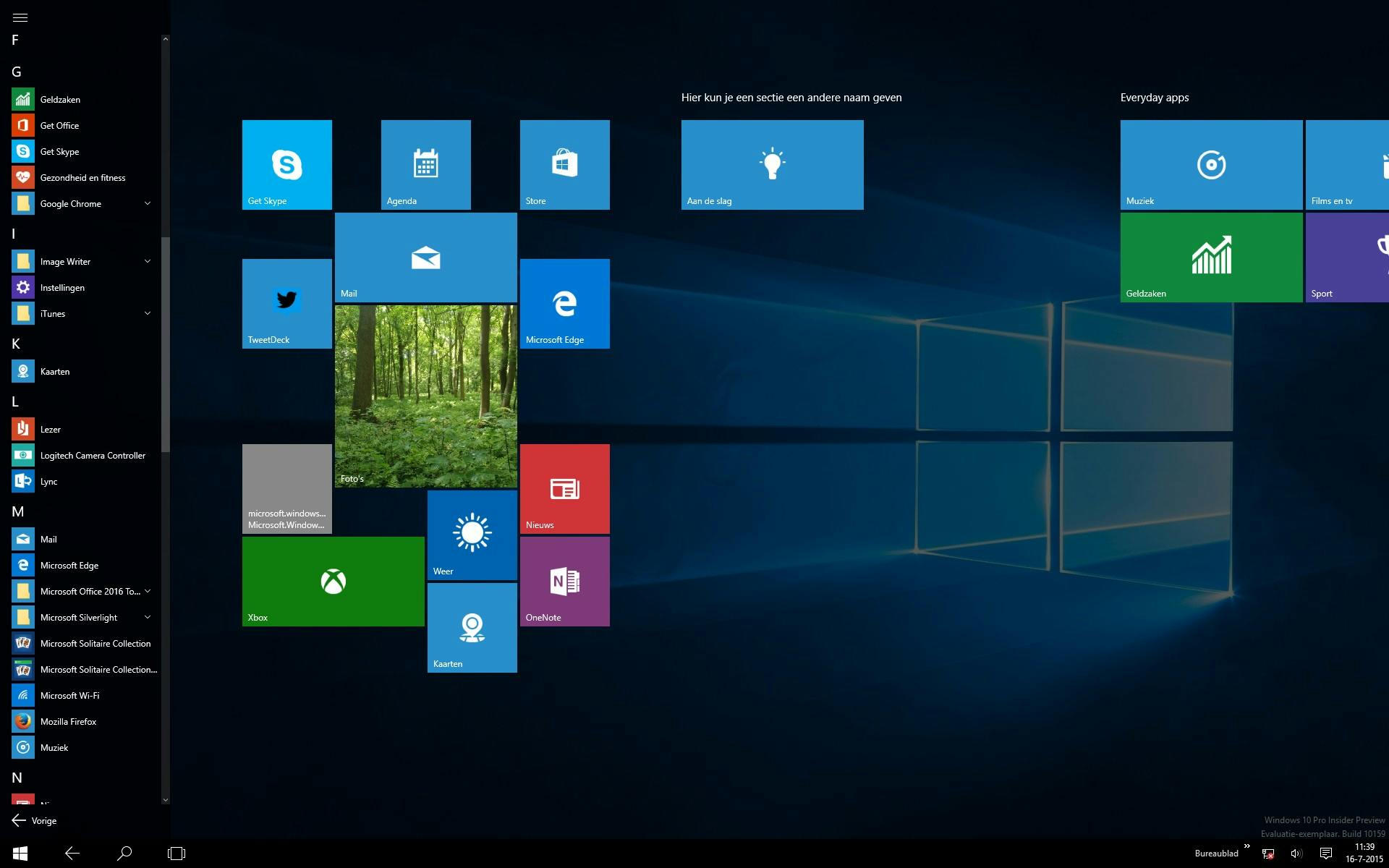Open Mozilla Firefox from the app list

coord(68,722)
